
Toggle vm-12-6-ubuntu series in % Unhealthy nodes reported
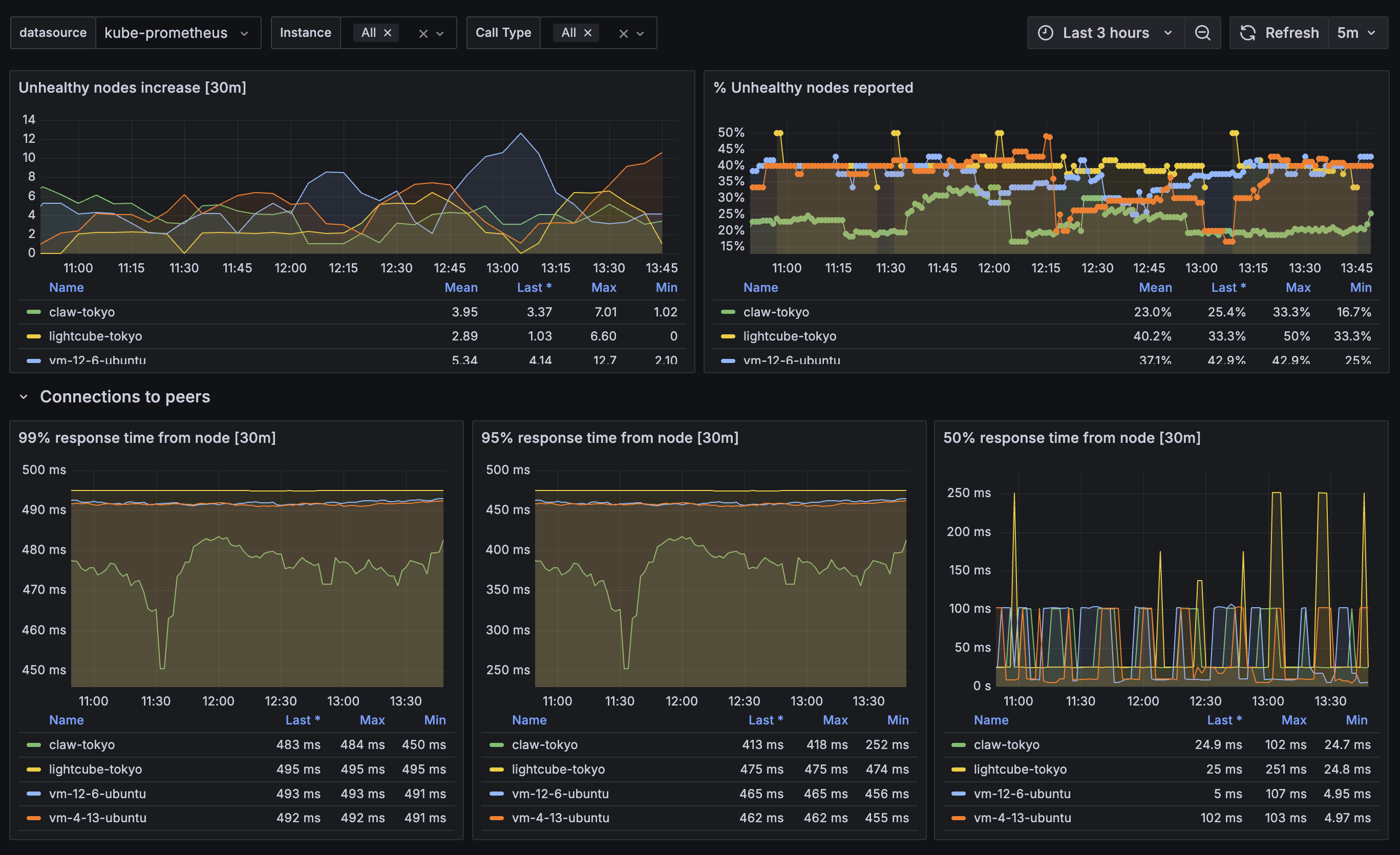click(792, 360)
